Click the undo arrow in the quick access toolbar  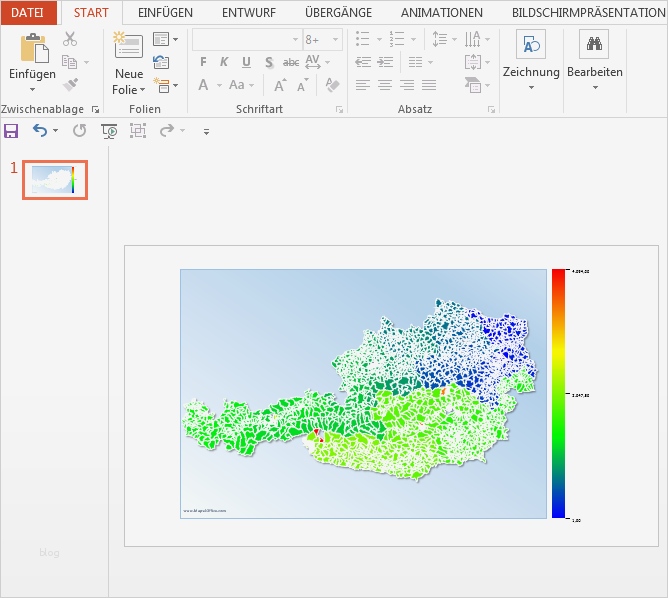tap(39, 130)
